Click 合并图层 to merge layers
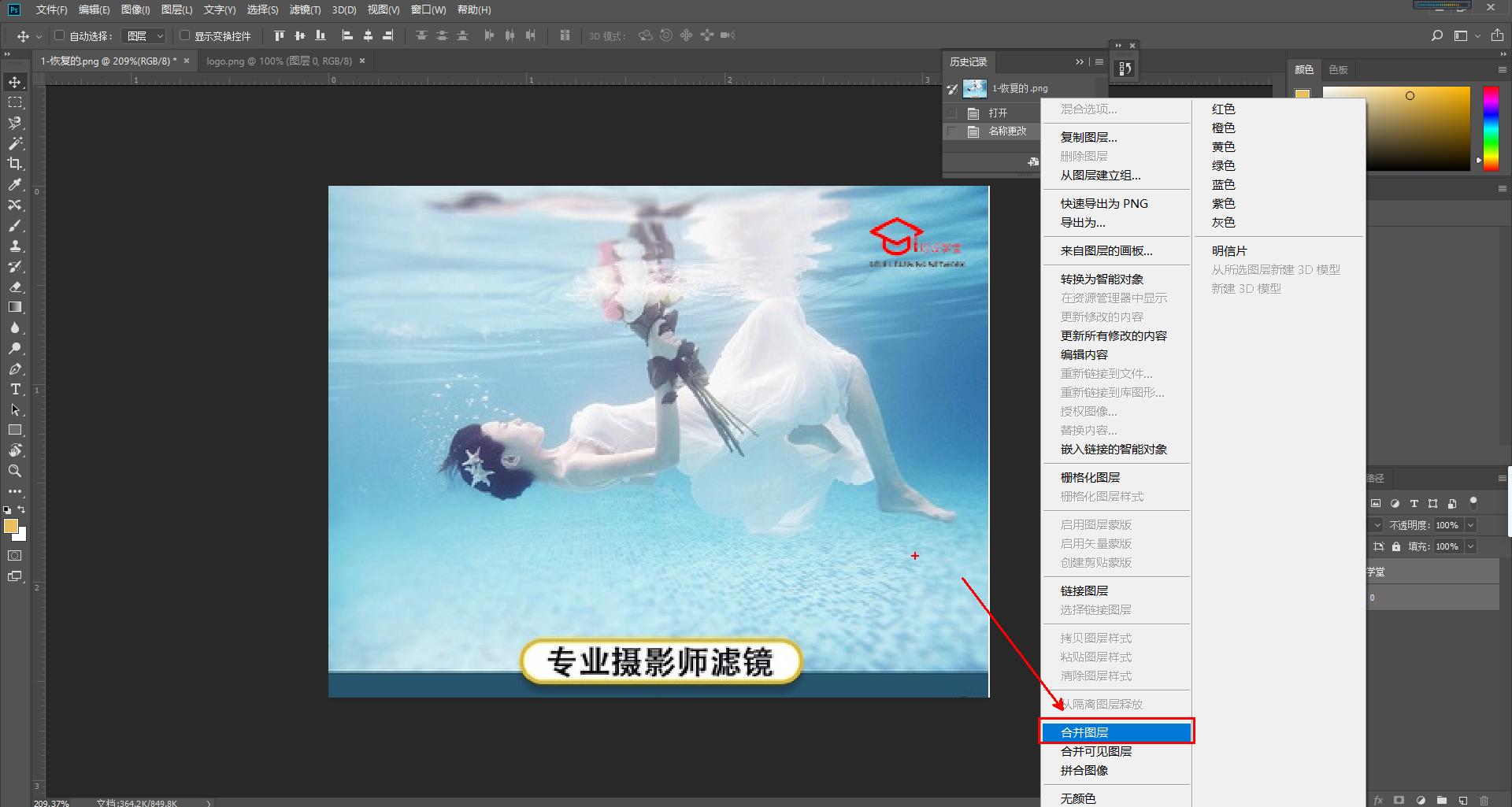Image resolution: width=1512 pixels, height=807 pixels. click(1117, 731)
